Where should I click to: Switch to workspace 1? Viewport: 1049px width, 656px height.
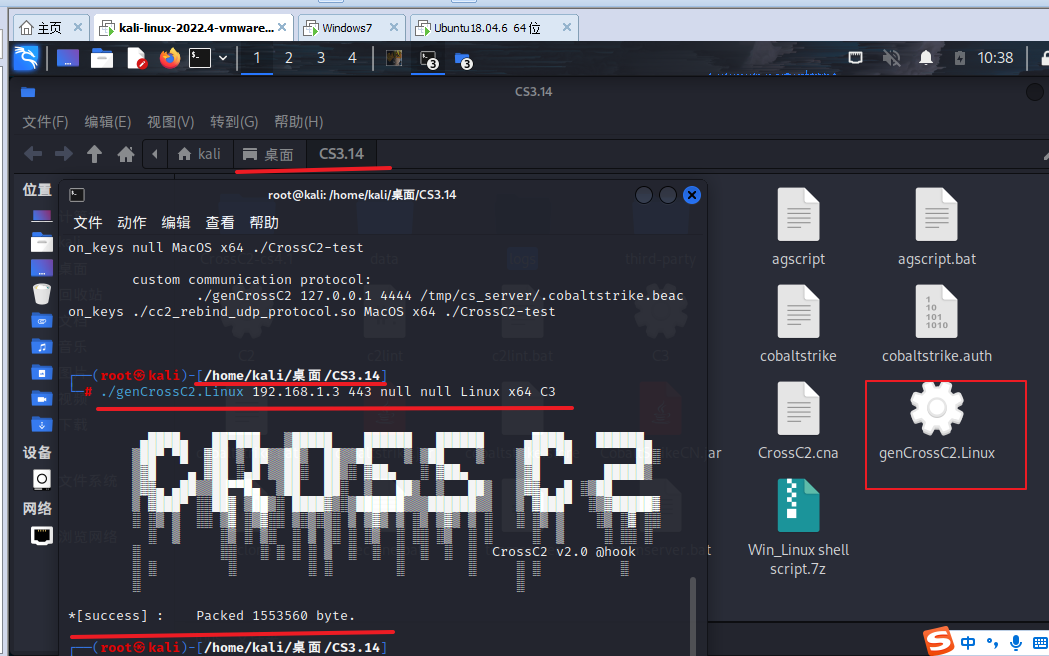tap(256, 58)
